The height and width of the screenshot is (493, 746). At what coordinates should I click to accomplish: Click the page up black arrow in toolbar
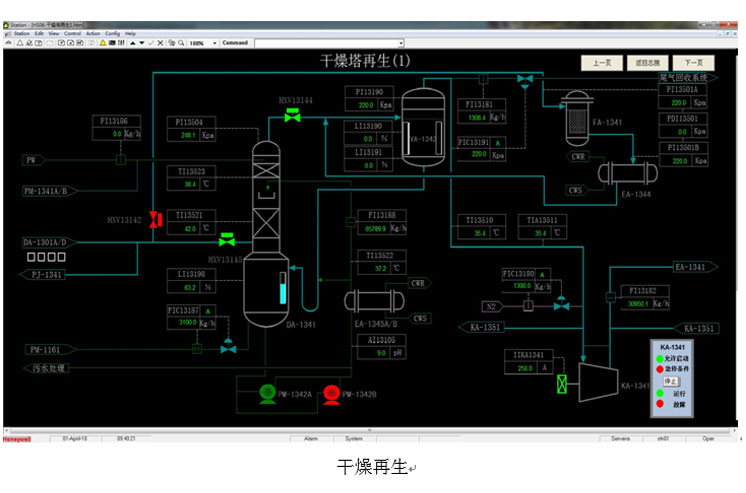pos(133,43)
